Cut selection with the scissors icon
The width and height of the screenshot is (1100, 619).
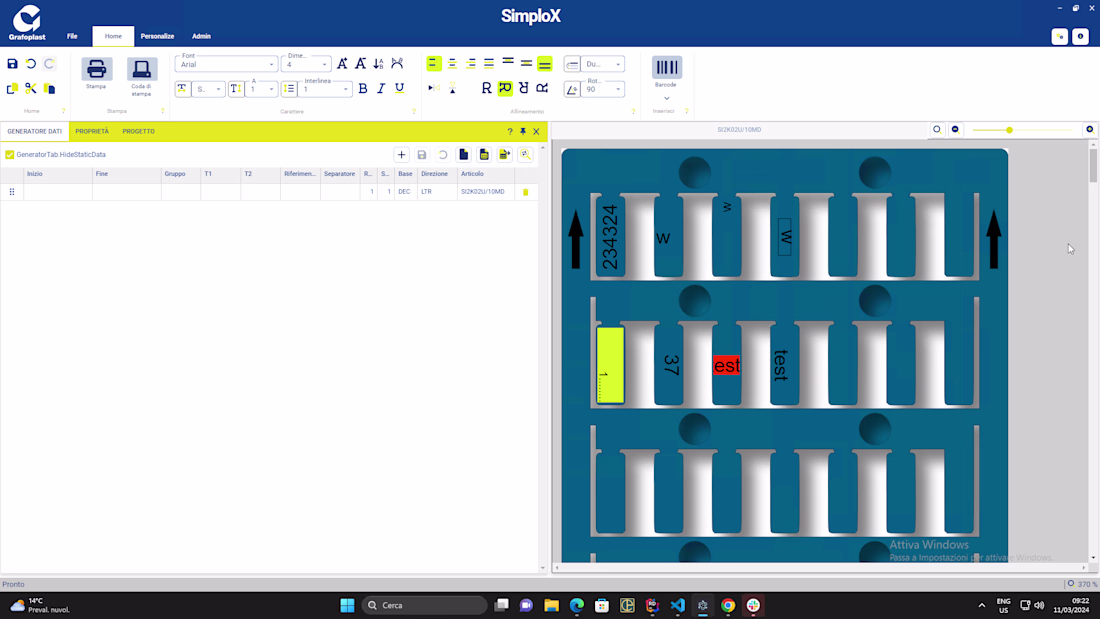click(x=31, y=88)
